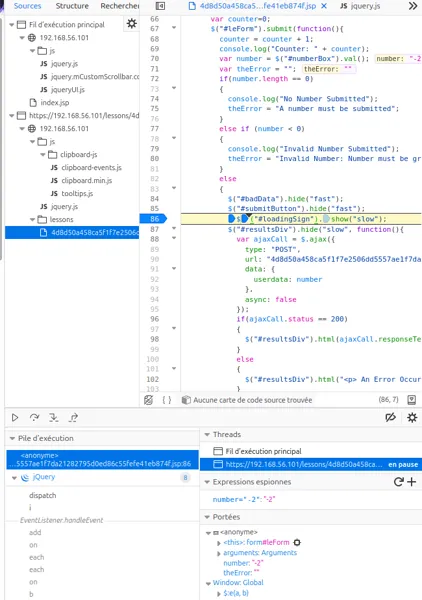The height and width of the screenshot is (600, 422).
Task: Close the 4d8d50a458ca5...fe41eb874f.jsp tab
Action: [324, 6]
